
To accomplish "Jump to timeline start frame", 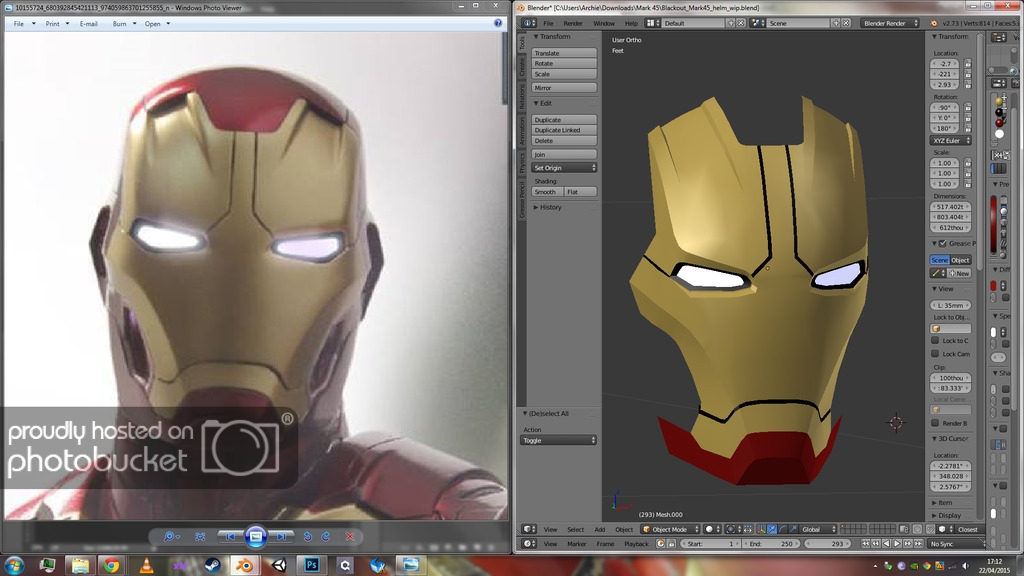I will click(865, 543).
